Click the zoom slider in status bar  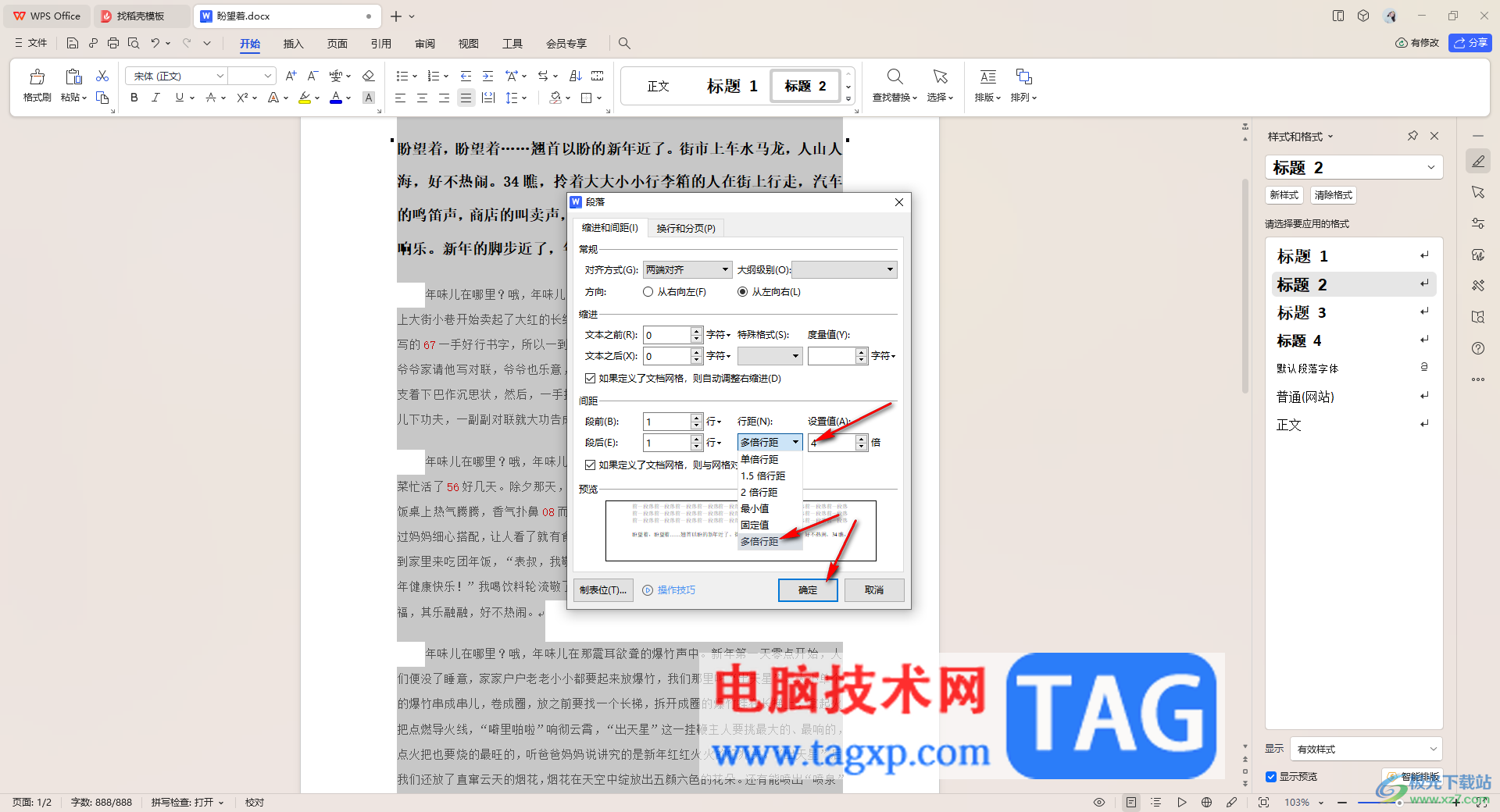pos(1398,802)
